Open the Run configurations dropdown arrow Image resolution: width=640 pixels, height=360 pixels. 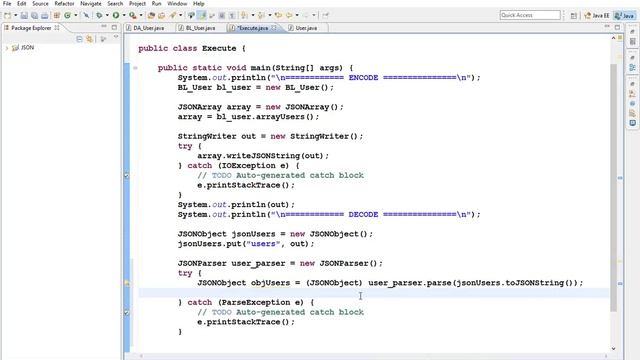pos(124,16)
